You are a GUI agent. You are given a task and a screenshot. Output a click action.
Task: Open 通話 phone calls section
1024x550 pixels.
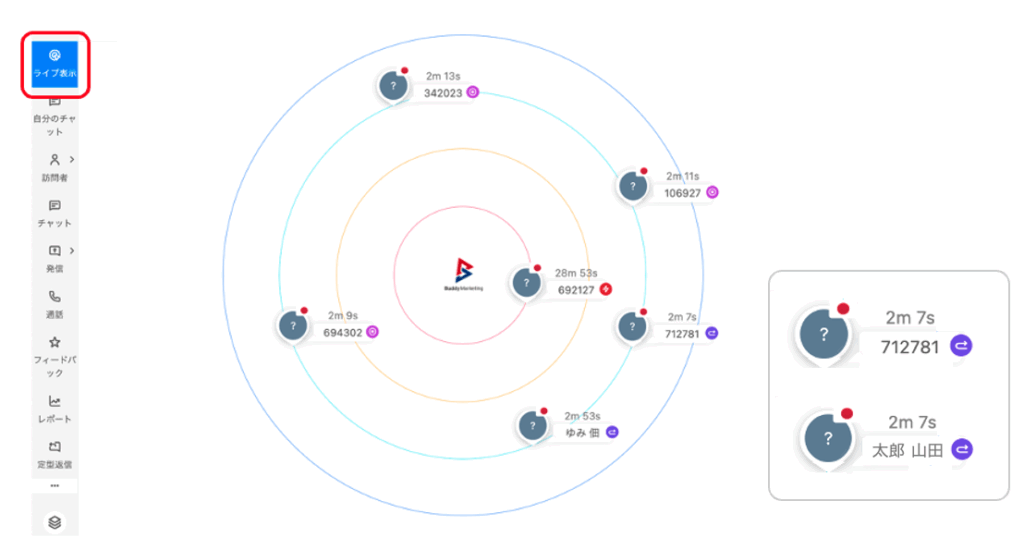point(54,303)
